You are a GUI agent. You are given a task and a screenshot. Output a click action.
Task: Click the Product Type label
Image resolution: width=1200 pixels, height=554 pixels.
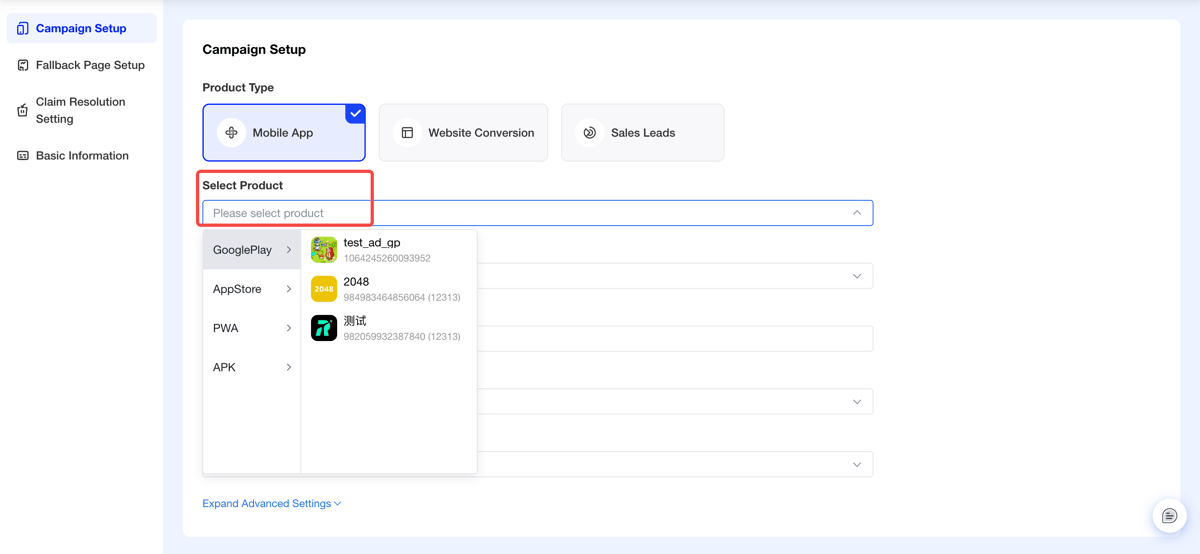(x=238, y=87)
